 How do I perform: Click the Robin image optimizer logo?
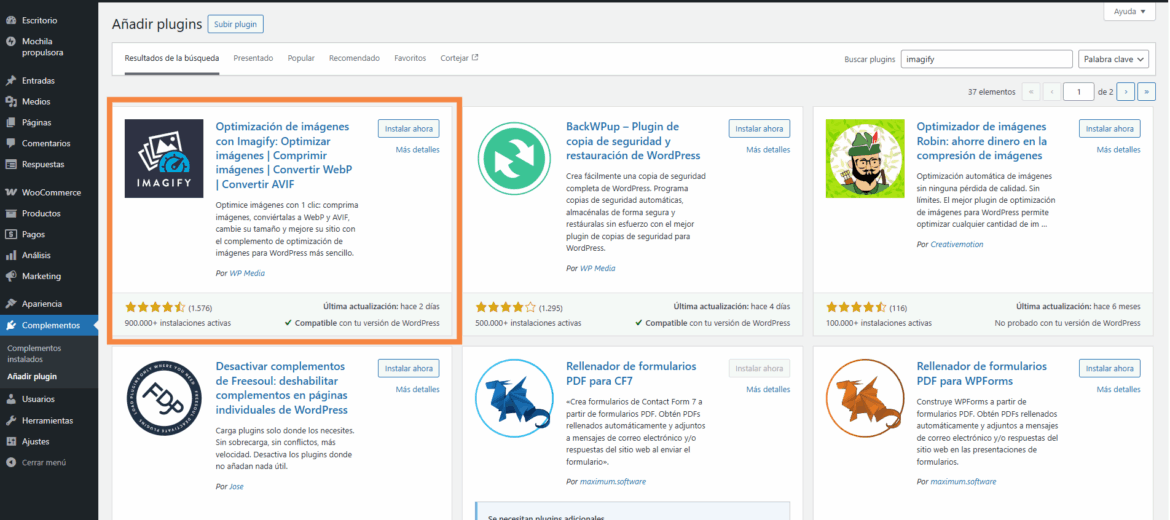[865, 158]
